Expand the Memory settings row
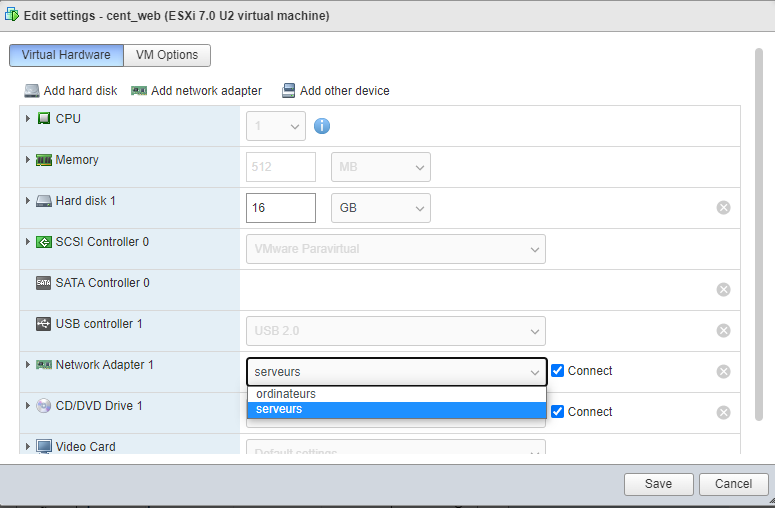Image resolution: width=775 pixels, height=508 pixels. click(x=28, y=160)
